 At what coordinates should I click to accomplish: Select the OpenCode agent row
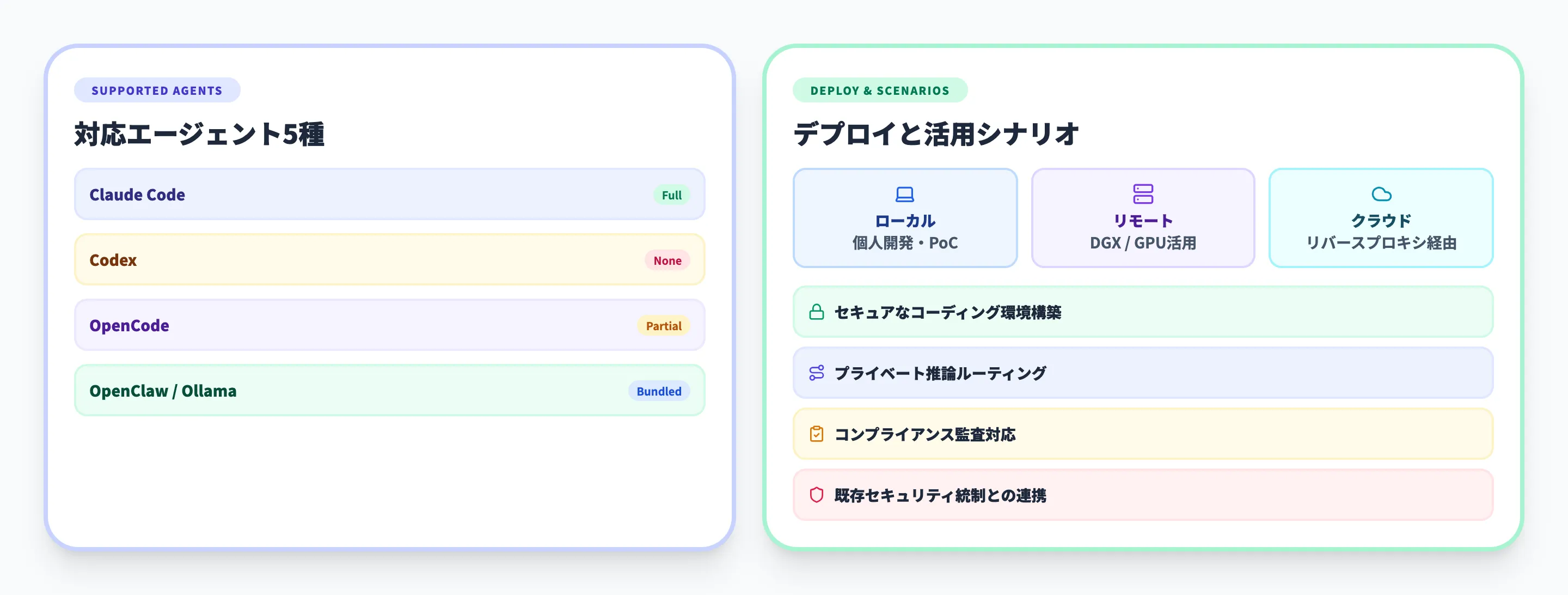390,325
